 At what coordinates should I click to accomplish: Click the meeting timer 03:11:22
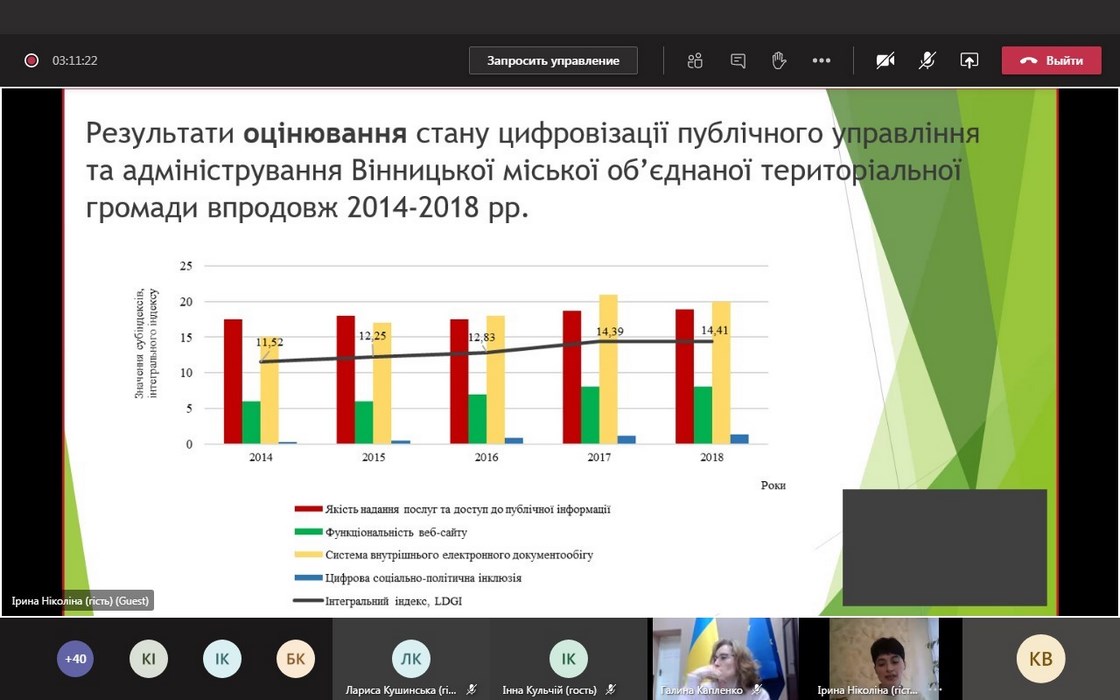[x=75, y=61]
